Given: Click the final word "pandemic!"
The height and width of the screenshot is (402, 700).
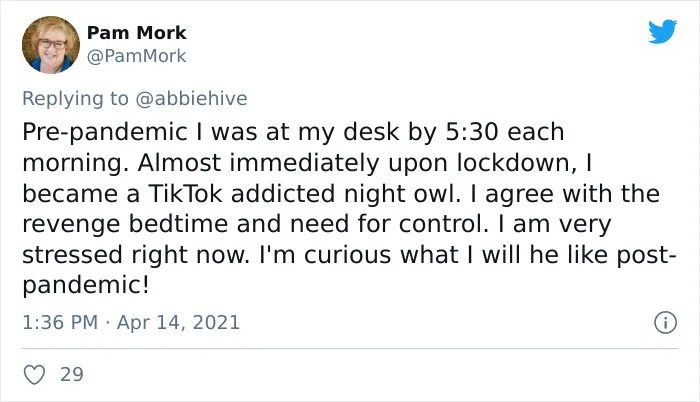Looking at the screenshot, I should [86, 286].
